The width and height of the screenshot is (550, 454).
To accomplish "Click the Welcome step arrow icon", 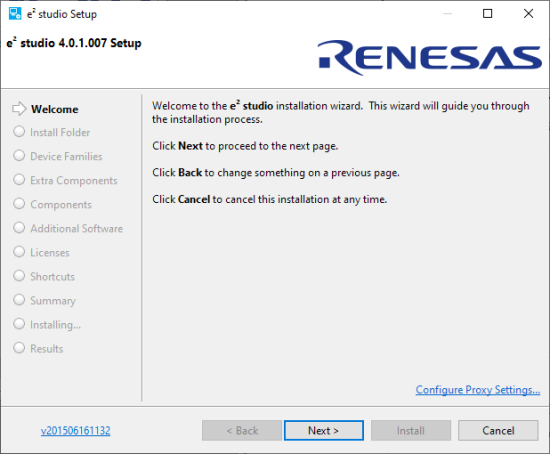I will (19, 109).
